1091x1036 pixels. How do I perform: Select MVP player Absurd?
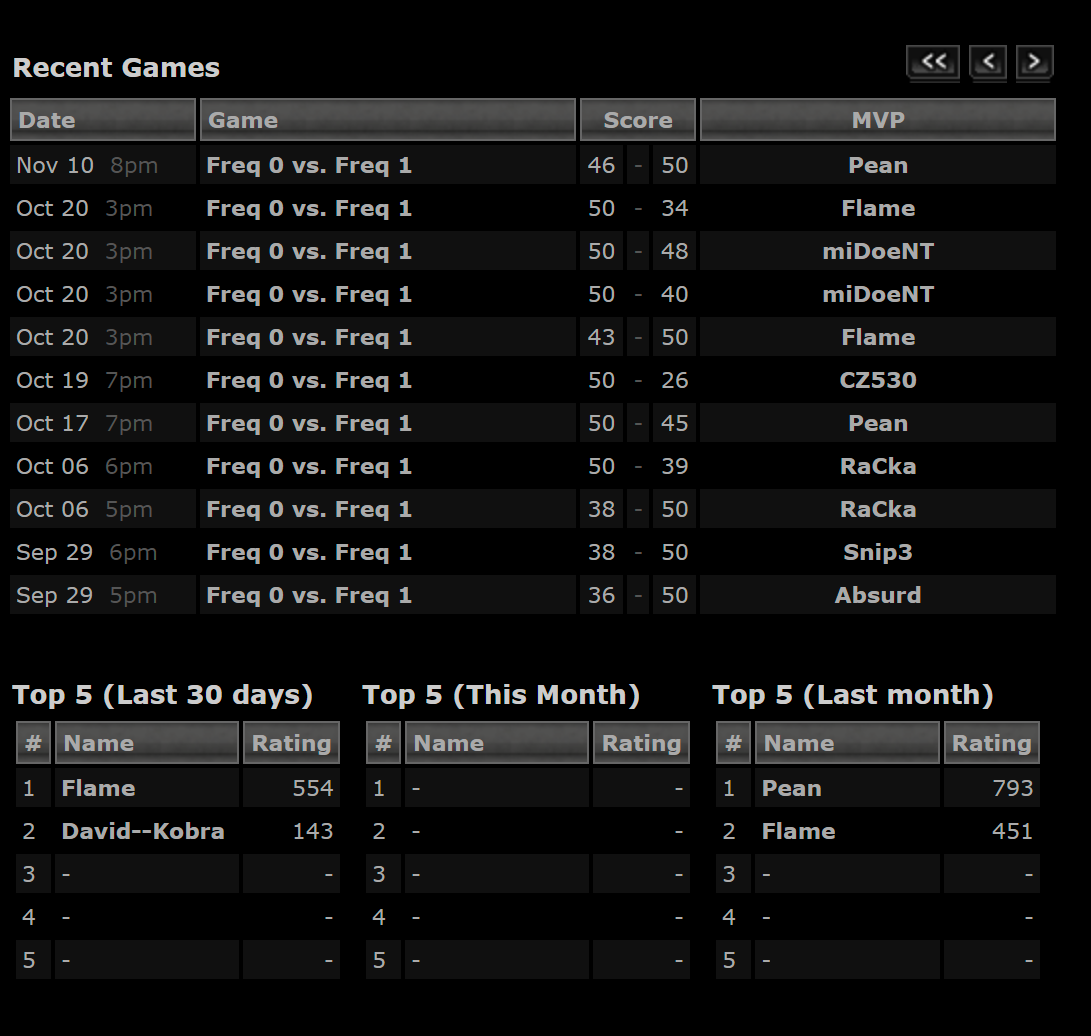[x=878, y=595]
